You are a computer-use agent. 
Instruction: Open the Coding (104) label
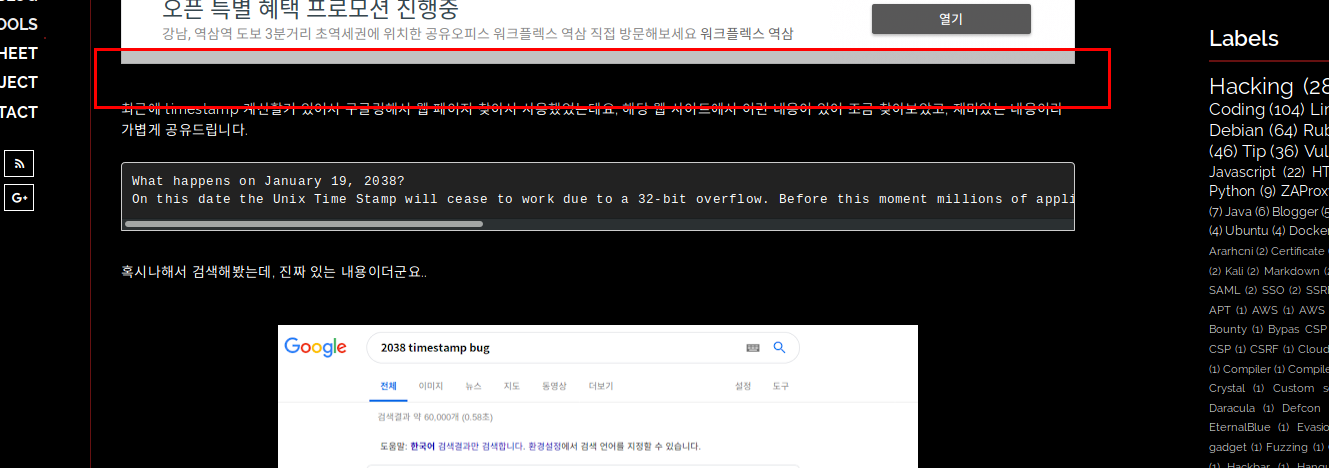1256,109
